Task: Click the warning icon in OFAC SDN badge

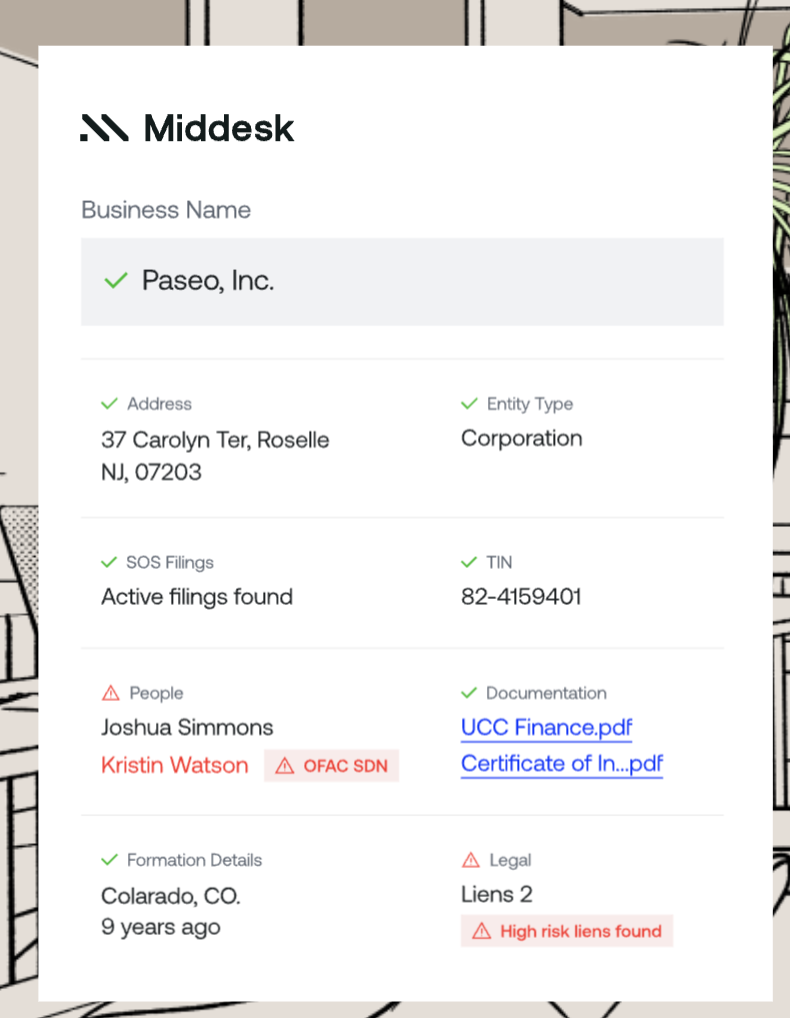Action: [x=285, y=766]
